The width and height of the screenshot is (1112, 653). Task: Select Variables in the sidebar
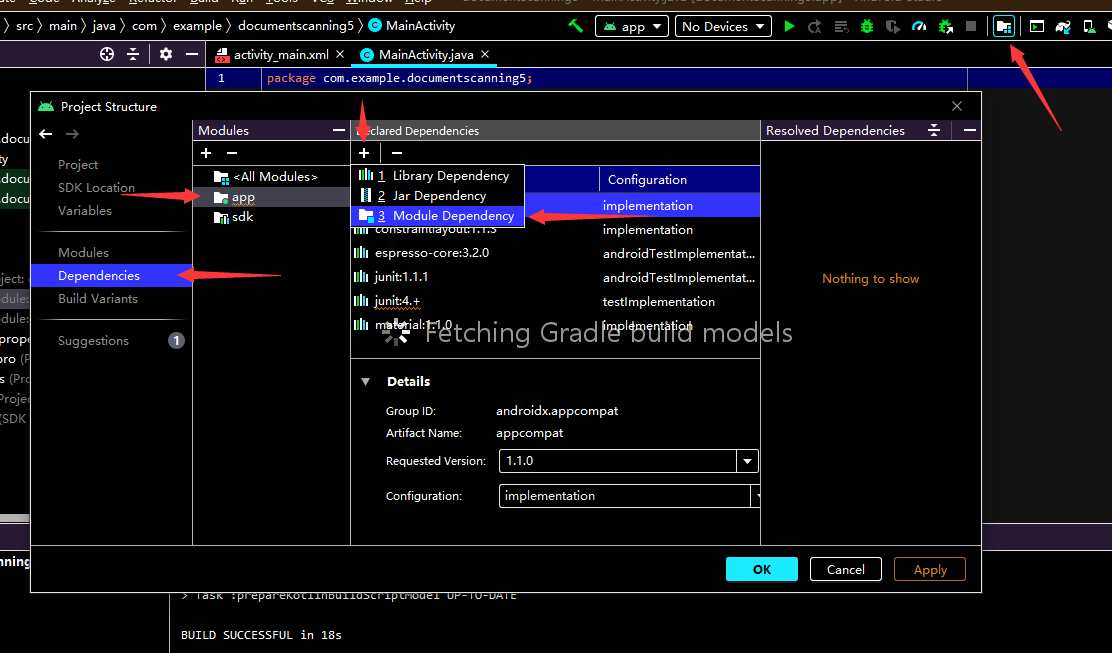84,211
